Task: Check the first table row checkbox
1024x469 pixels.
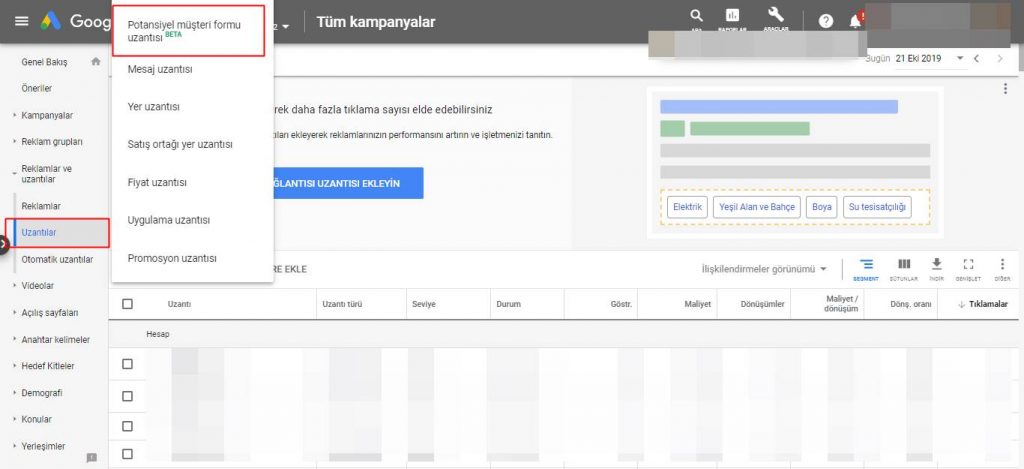Action: [127, 364]
